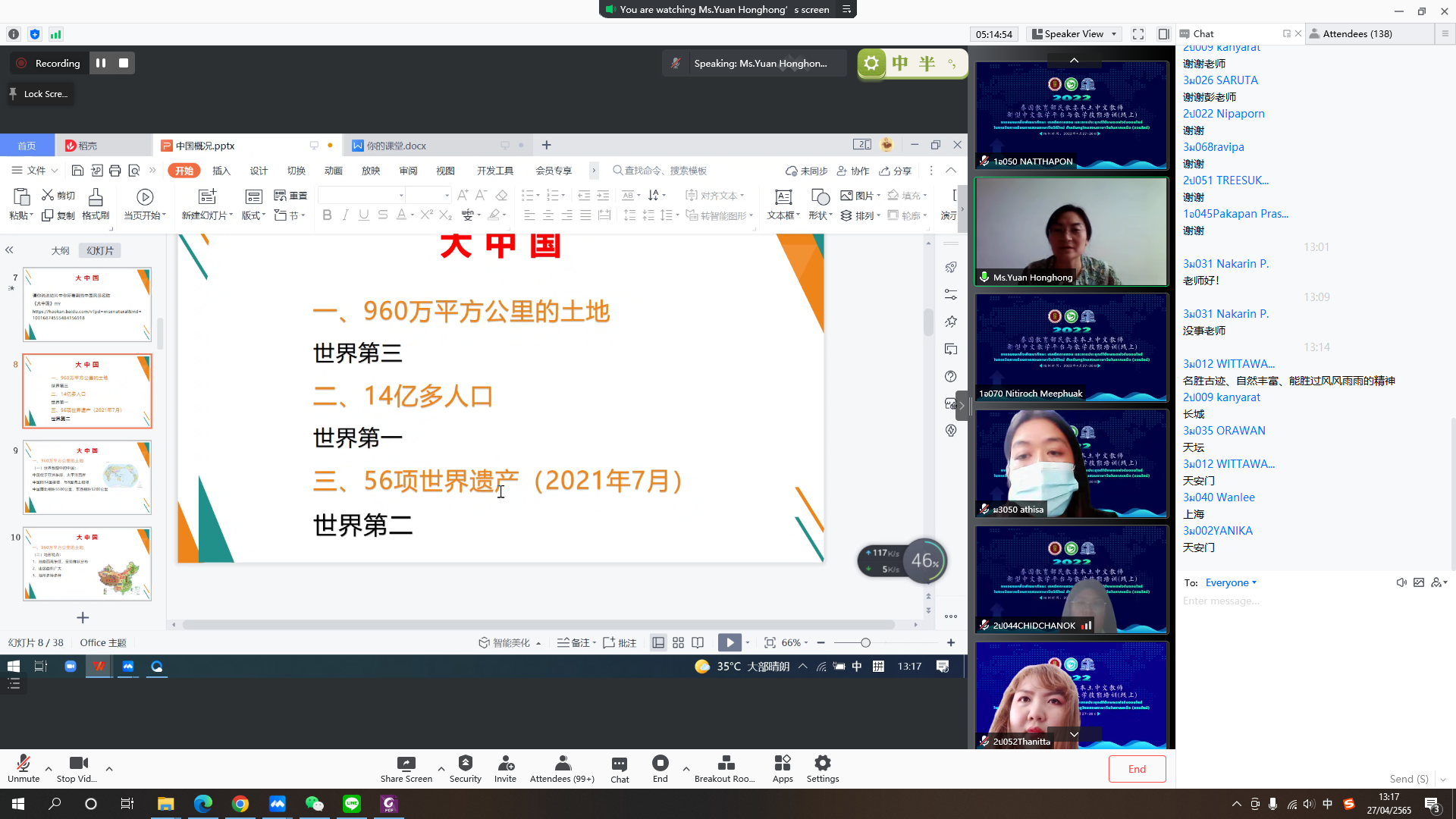Switch to normal view in status bar
Image resolution: width=1456 pixels, height=819 pixels.
[x=658, y=642]
